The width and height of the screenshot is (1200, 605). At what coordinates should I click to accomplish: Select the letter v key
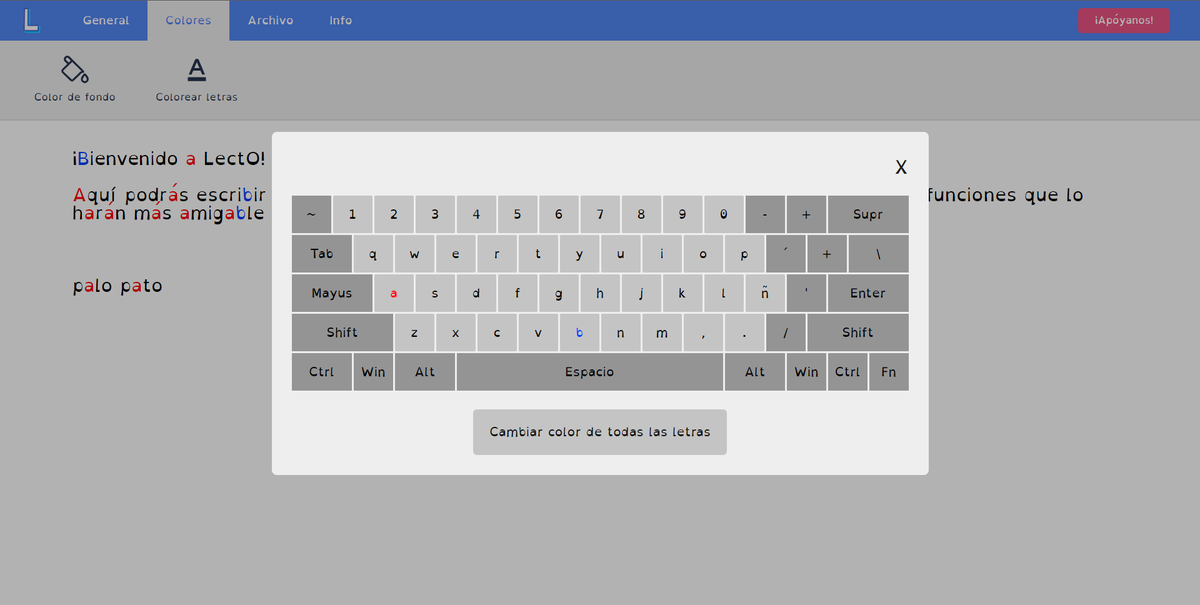tap(538, 332)
